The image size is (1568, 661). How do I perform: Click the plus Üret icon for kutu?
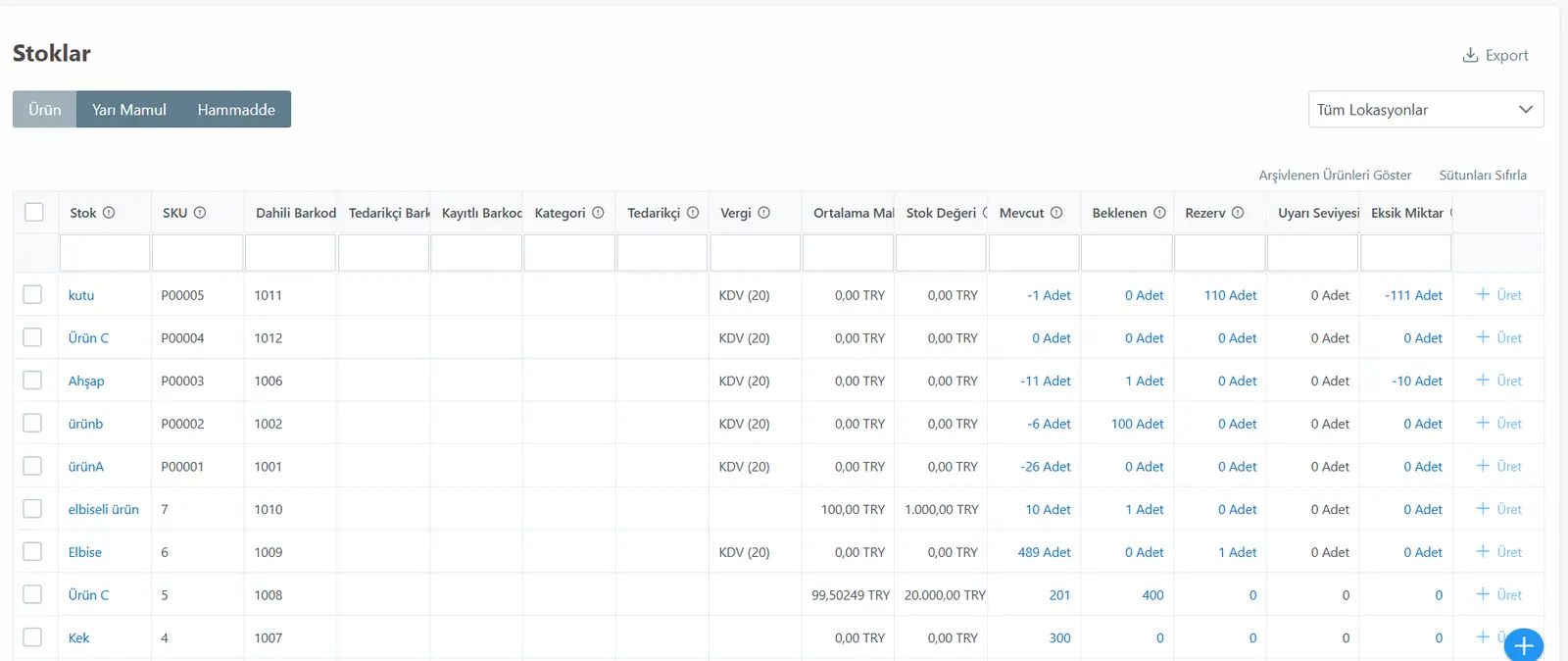point(1483,294)
